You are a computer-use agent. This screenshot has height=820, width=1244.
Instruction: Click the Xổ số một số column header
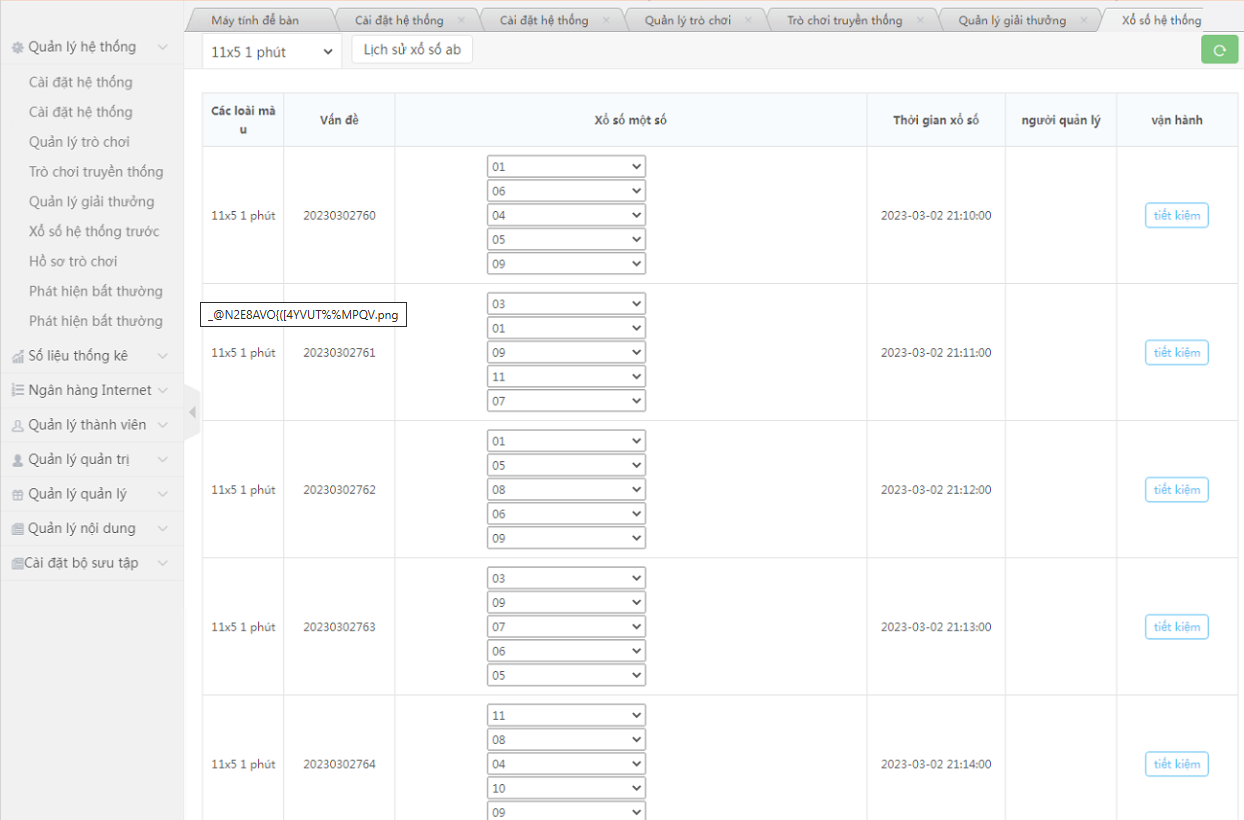point(630,120)
